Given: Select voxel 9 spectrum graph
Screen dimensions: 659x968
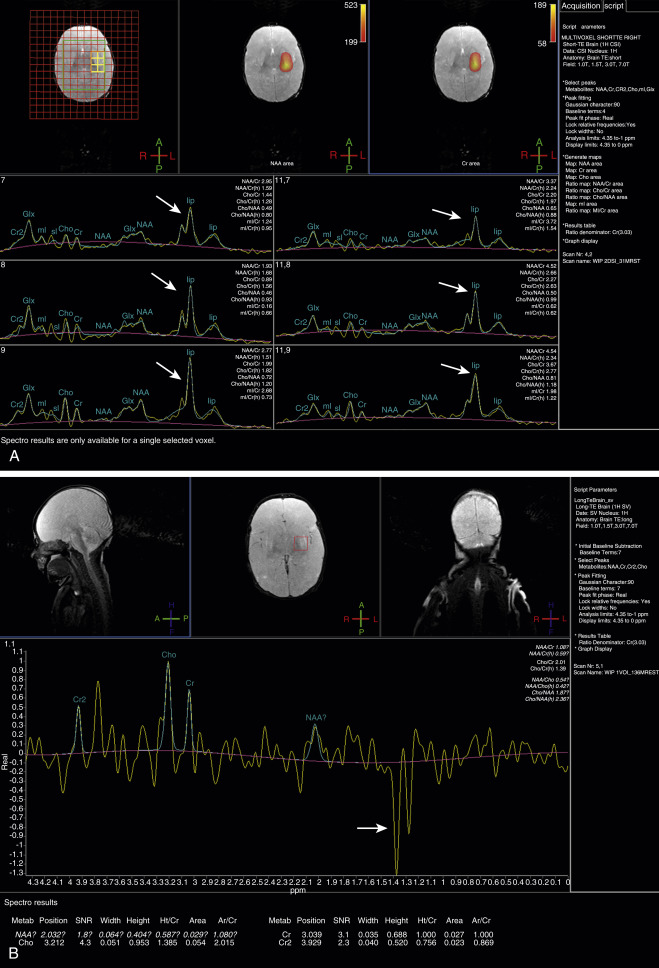Looking at the screenshot, I should (135, 385).
